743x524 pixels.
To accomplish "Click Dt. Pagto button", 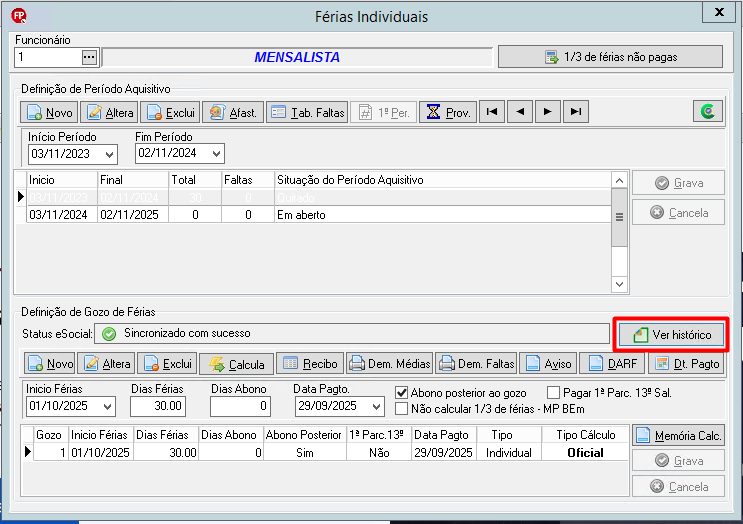I will 686,364.
